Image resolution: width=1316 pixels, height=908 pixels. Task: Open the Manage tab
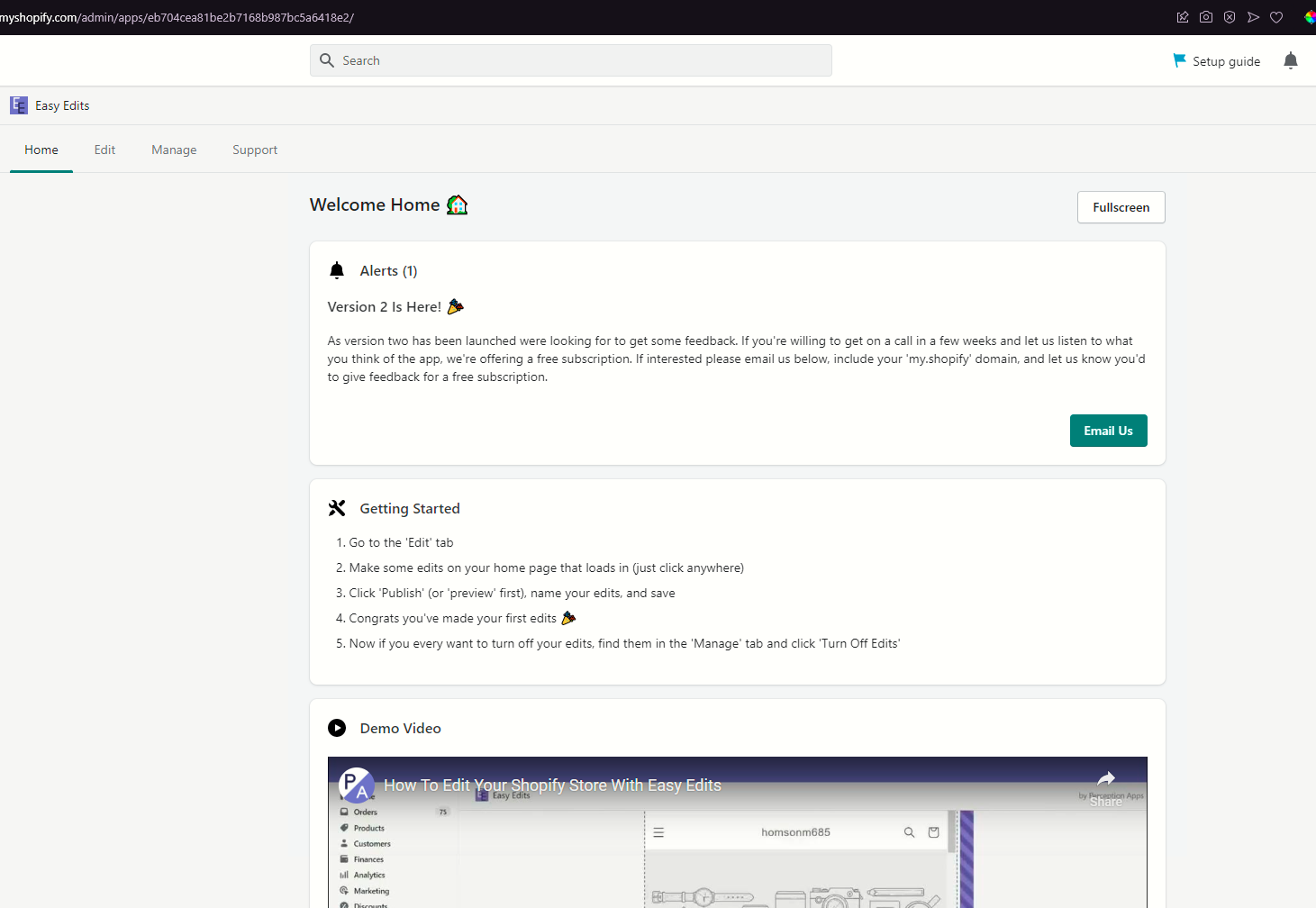point(174,150)
